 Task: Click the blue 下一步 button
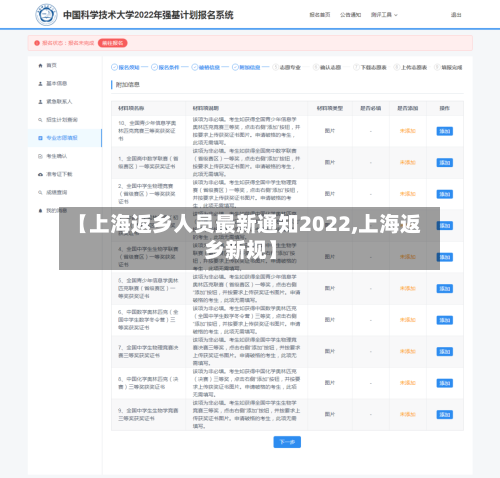tap(287, 442)
